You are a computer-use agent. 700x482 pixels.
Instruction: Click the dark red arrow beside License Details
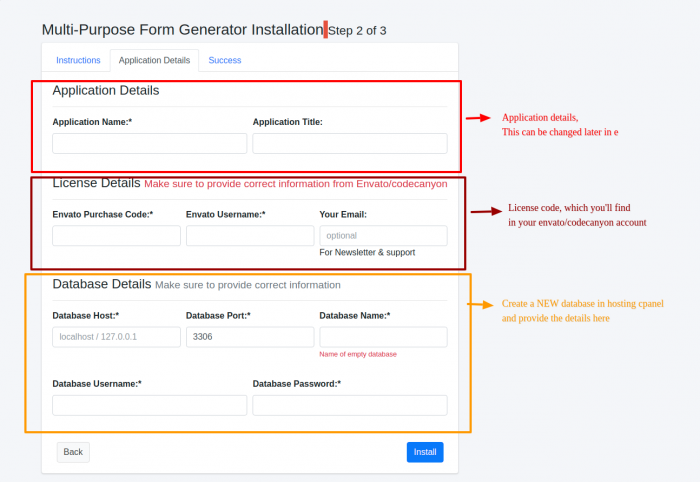(x=485, y=211)
